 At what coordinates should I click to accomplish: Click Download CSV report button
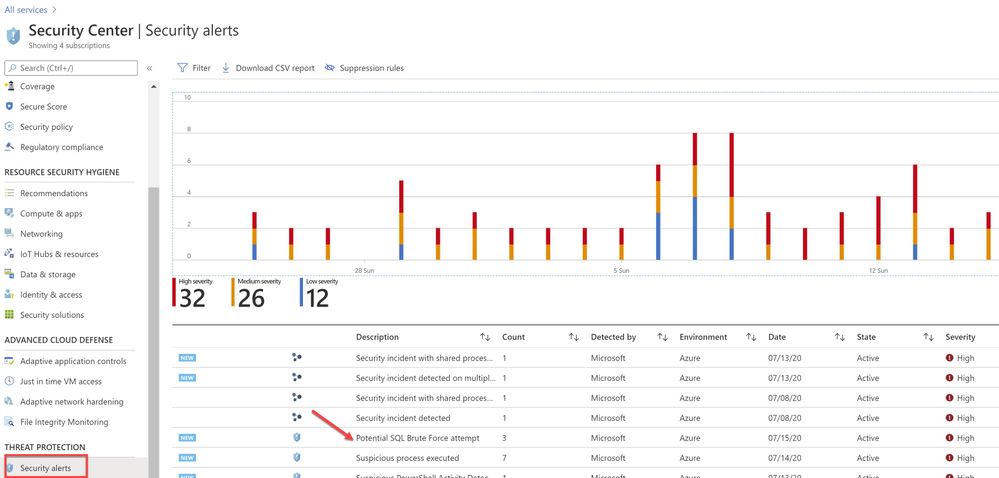click(x=268, y=68)
